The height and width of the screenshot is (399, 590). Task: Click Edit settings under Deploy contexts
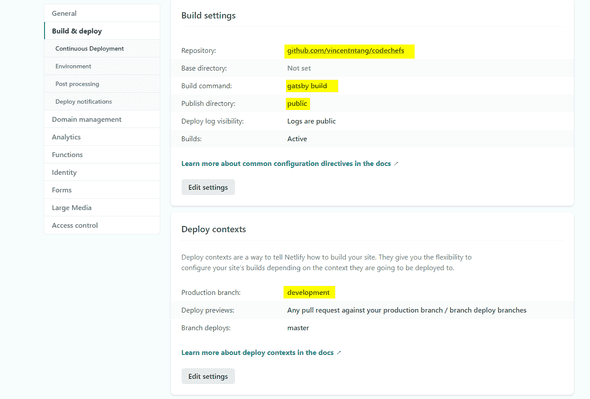coord(208,376)
